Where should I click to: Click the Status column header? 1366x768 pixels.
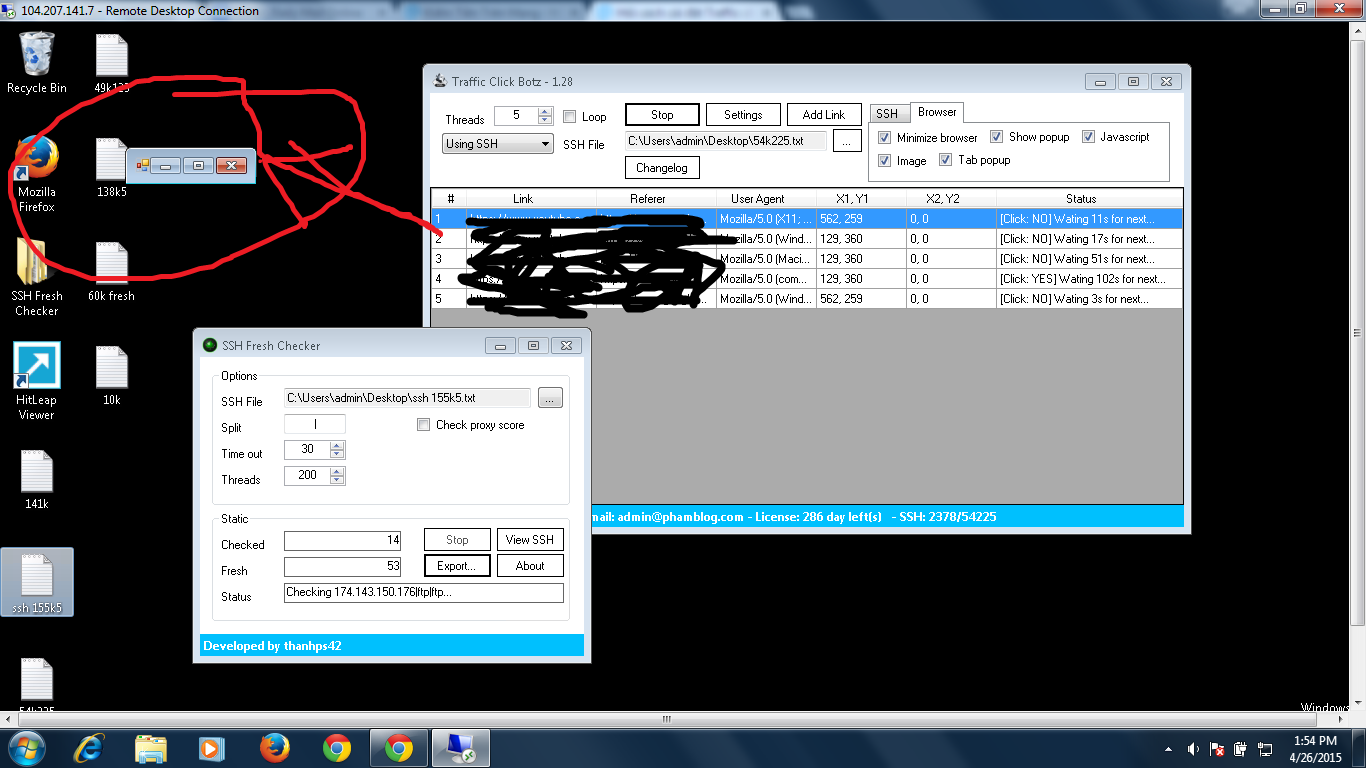[x=1081, y=199]
